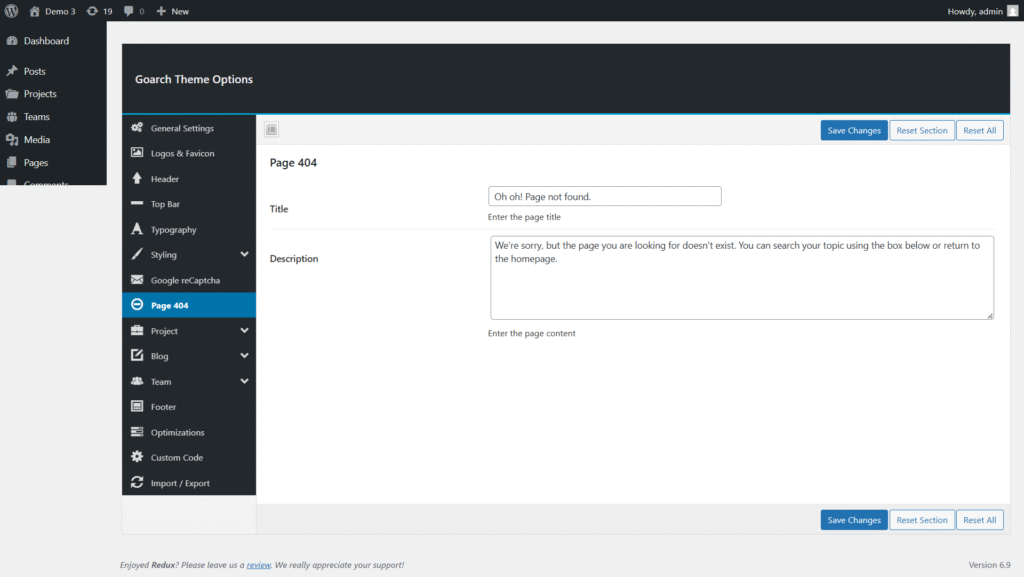Click the Optimizations icon

click(137, 432)
